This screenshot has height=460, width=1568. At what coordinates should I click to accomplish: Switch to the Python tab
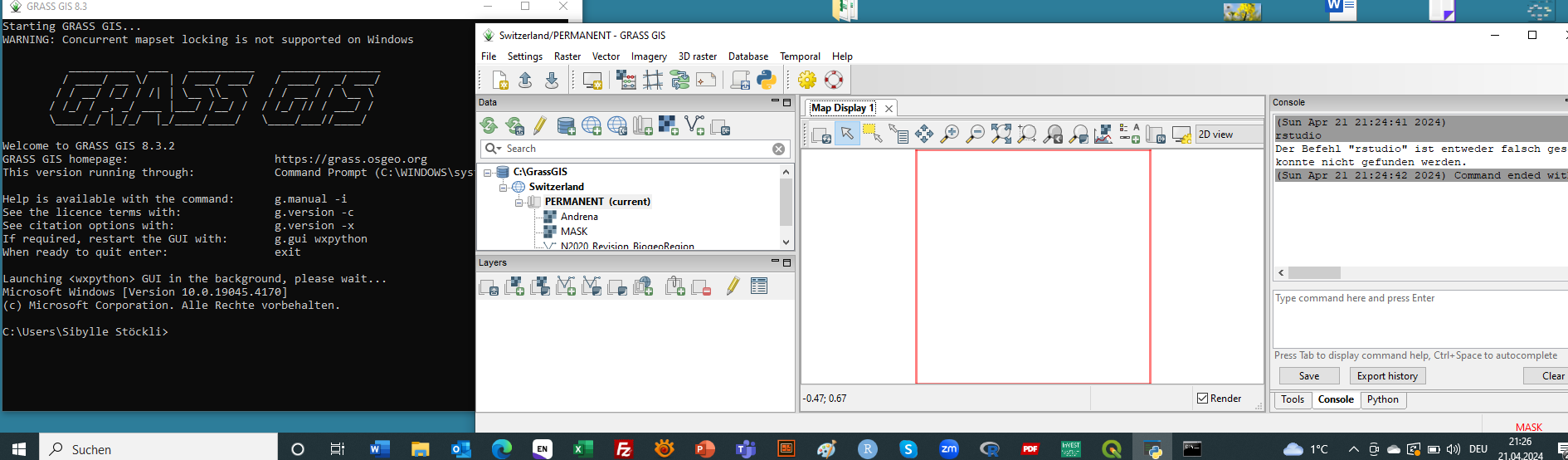point(1383,399)
